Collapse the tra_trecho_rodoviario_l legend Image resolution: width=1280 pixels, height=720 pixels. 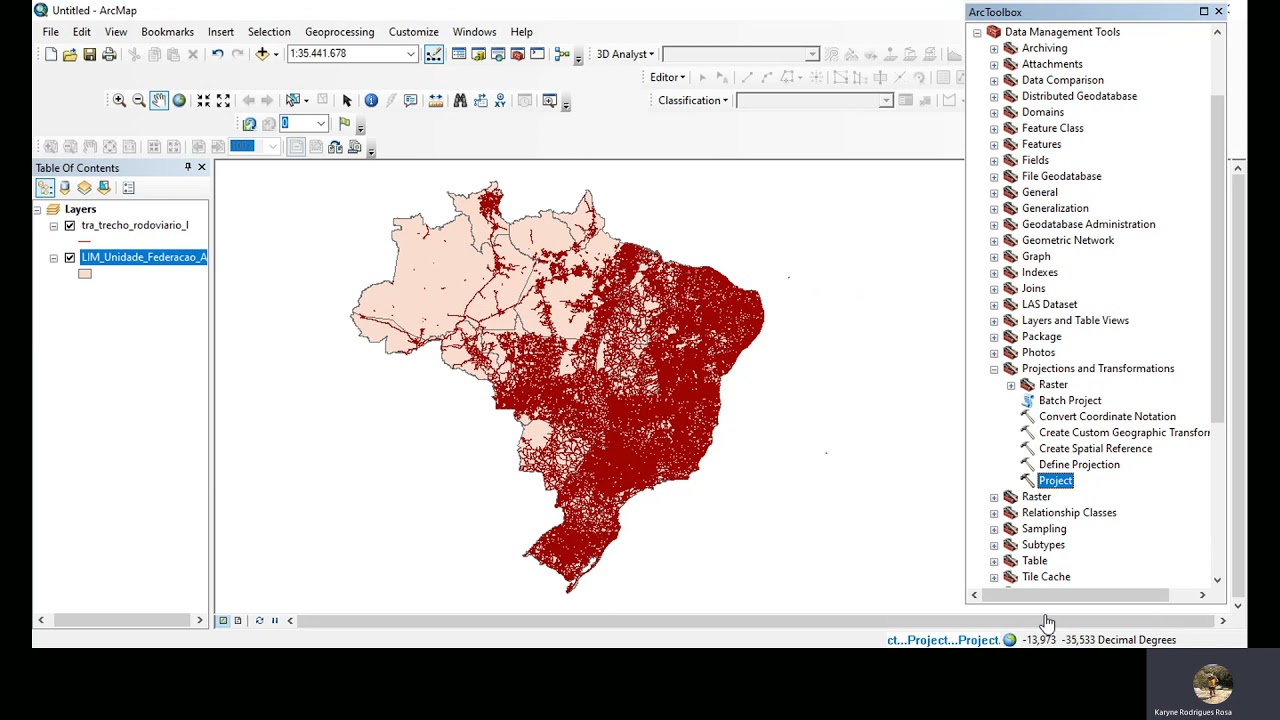[54, 226]
